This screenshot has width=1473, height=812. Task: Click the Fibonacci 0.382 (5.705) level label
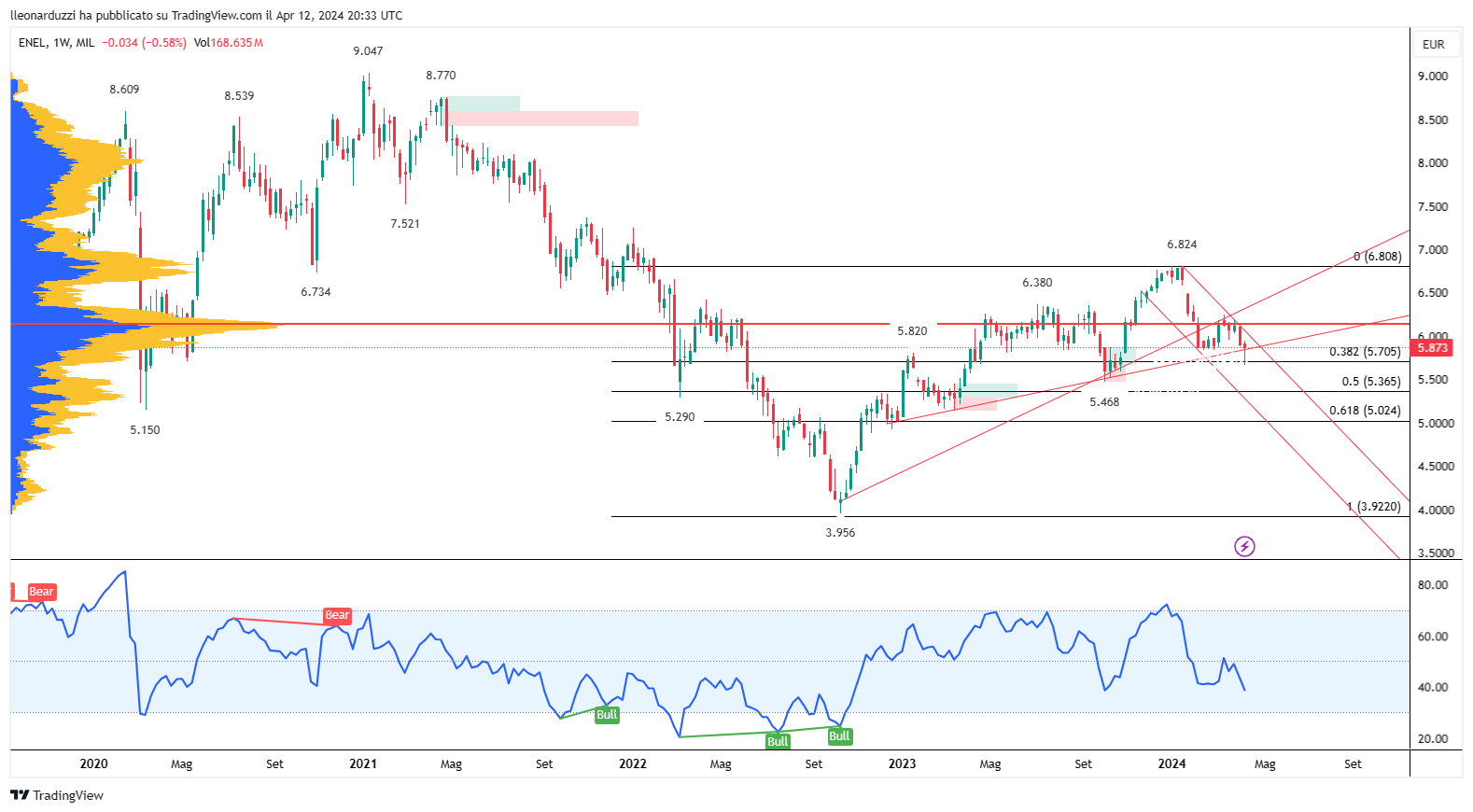tap(1365, 352)
